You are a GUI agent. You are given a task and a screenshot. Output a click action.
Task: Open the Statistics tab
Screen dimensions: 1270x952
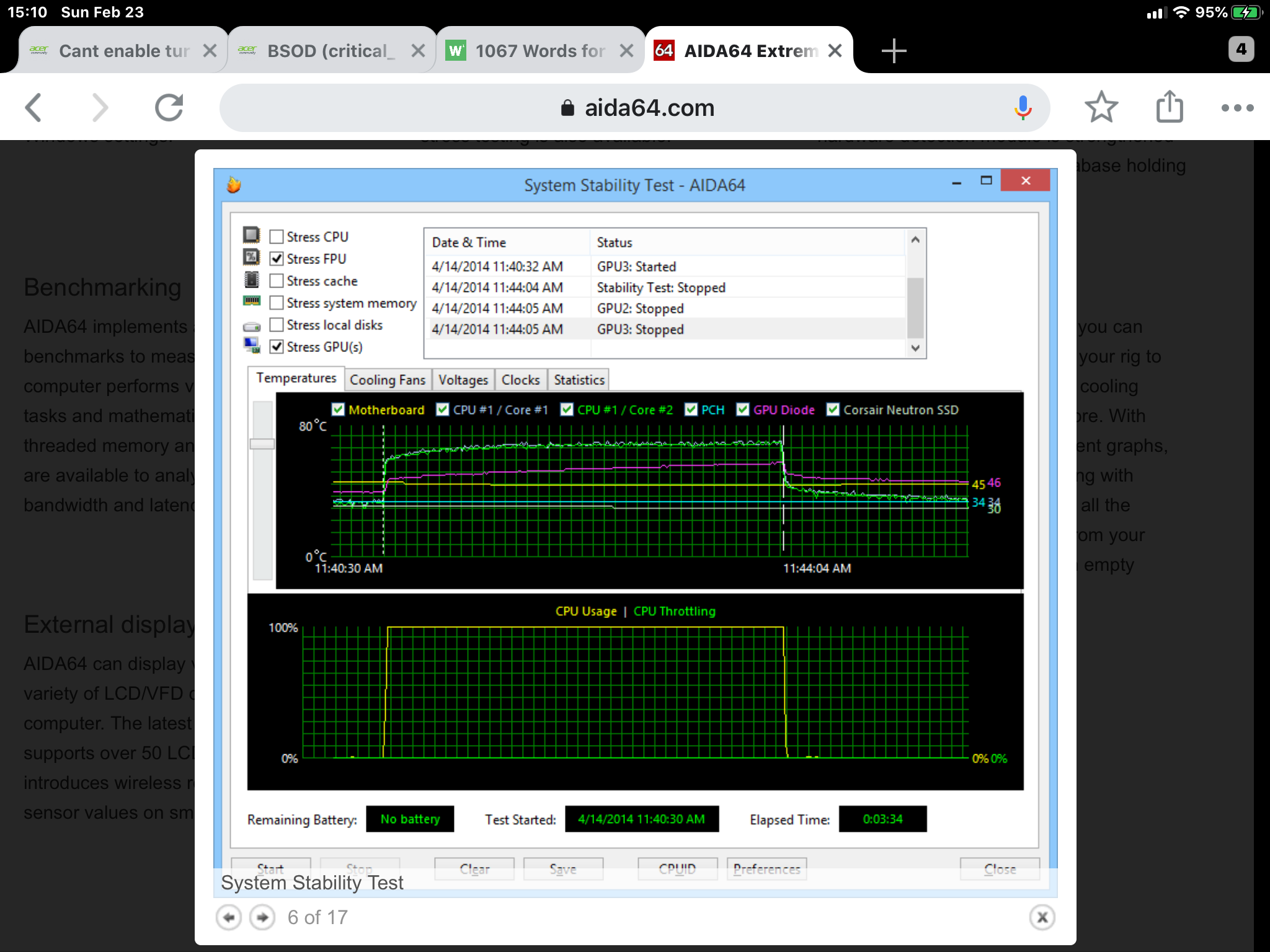[579, 380]
